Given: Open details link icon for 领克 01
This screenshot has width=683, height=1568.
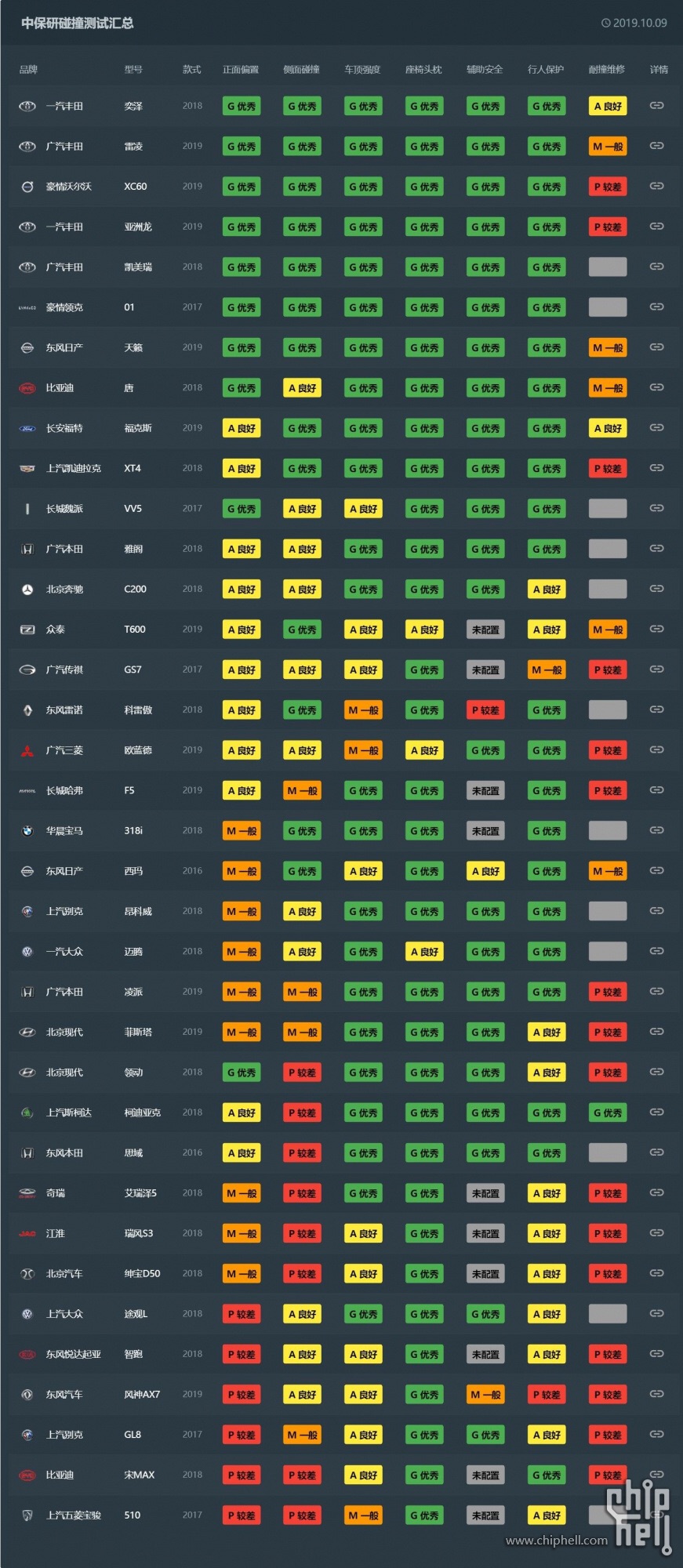Looking at the screenshot, I should coord(657,307).
